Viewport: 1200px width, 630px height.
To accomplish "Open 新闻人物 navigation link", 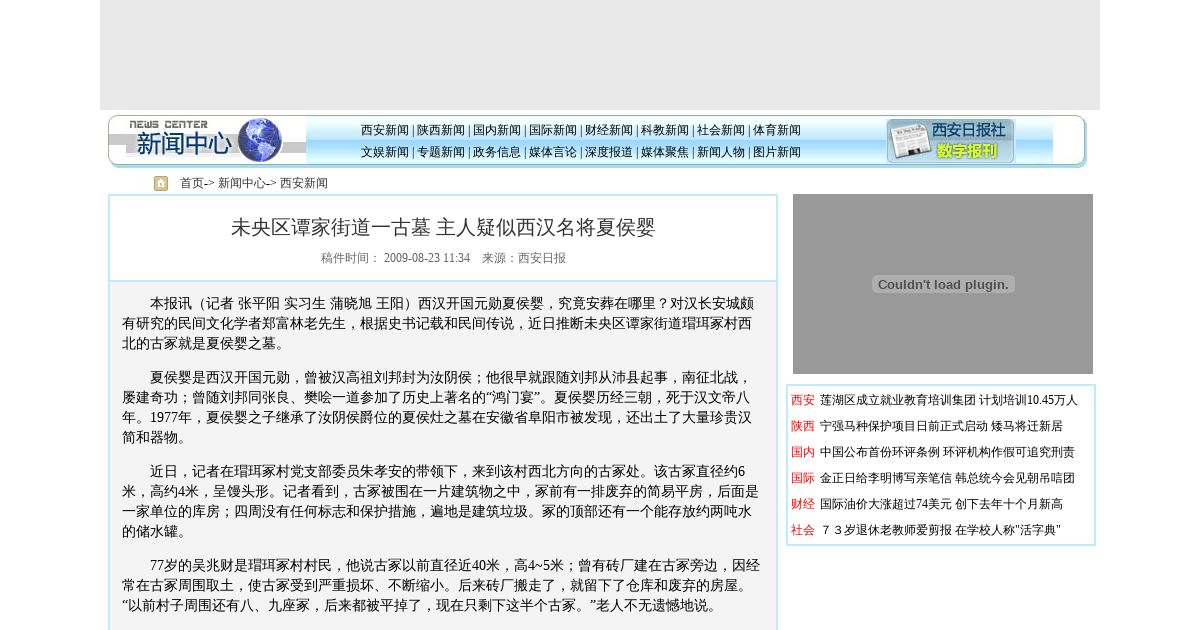I will coord(721,152).
